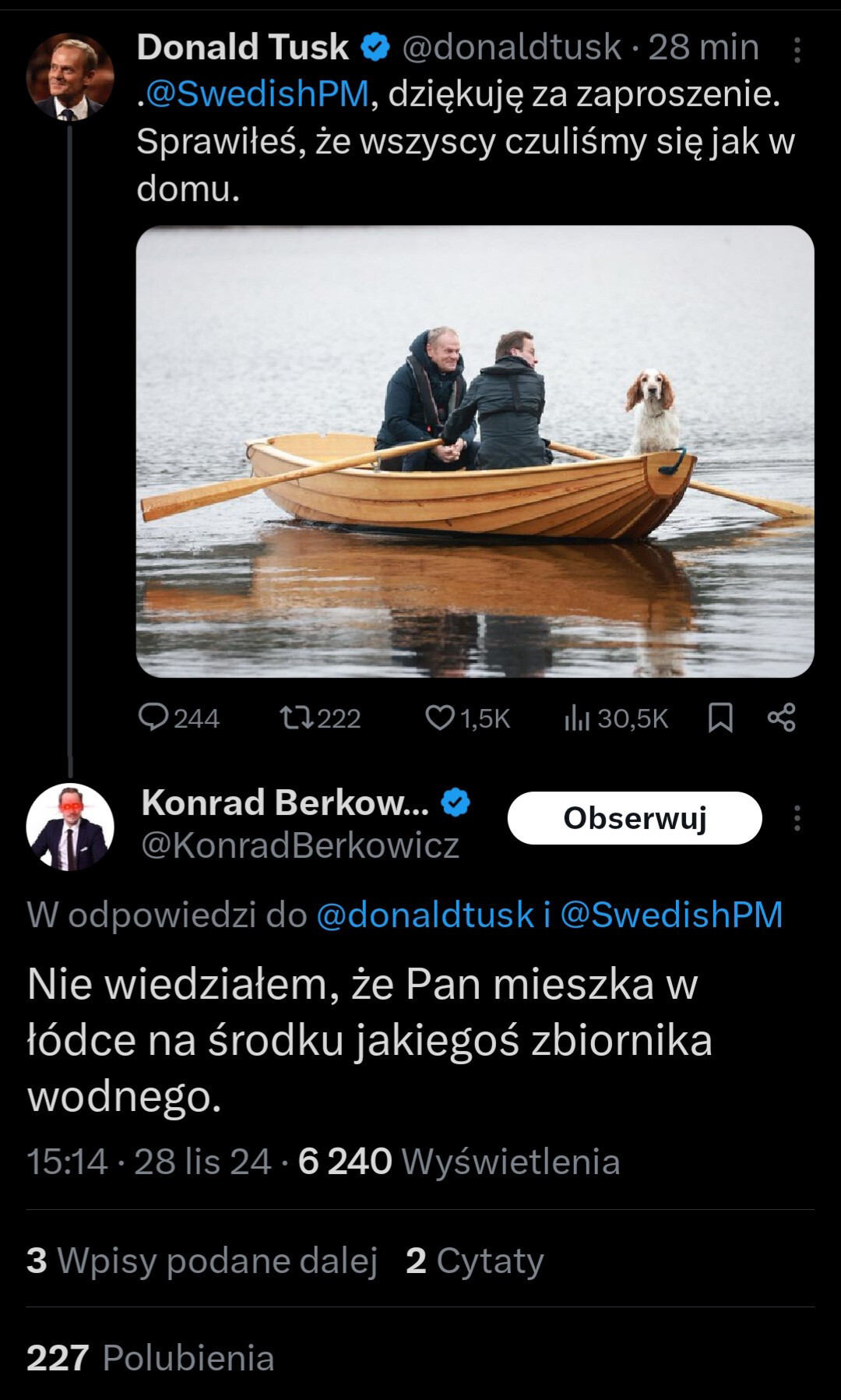Click the Obserwuj follow button
This screenshot has width=841, height=1400.
(634, 818)
